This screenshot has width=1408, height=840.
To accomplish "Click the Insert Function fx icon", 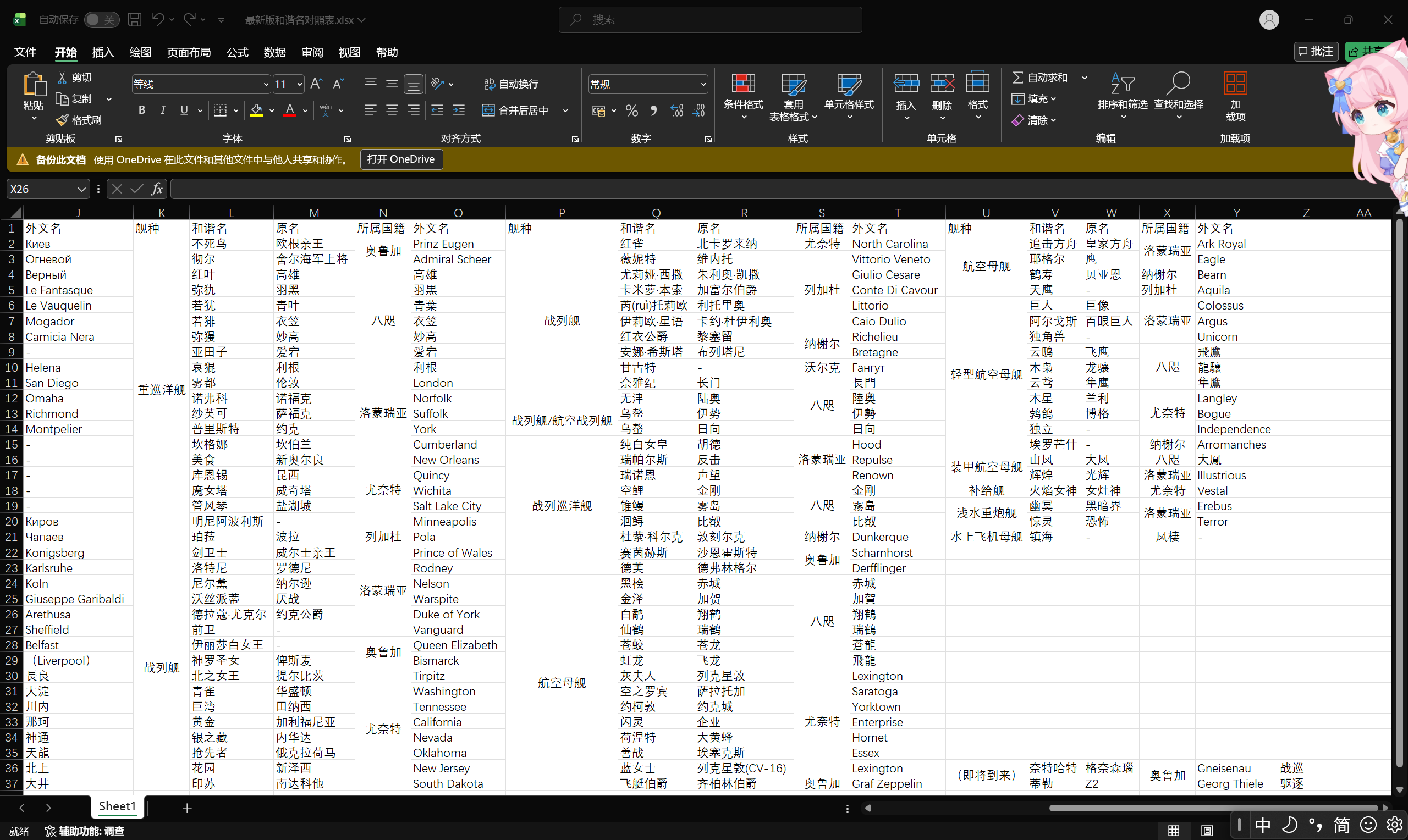I will [x=157, y=189].
